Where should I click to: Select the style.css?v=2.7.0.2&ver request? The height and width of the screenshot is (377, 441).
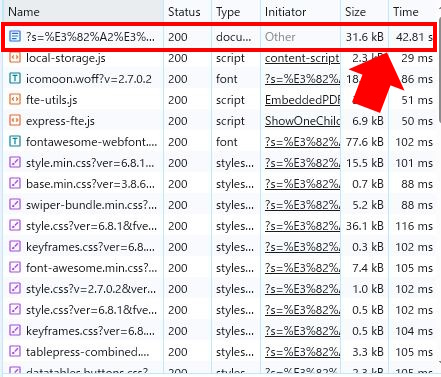[91, 289]
